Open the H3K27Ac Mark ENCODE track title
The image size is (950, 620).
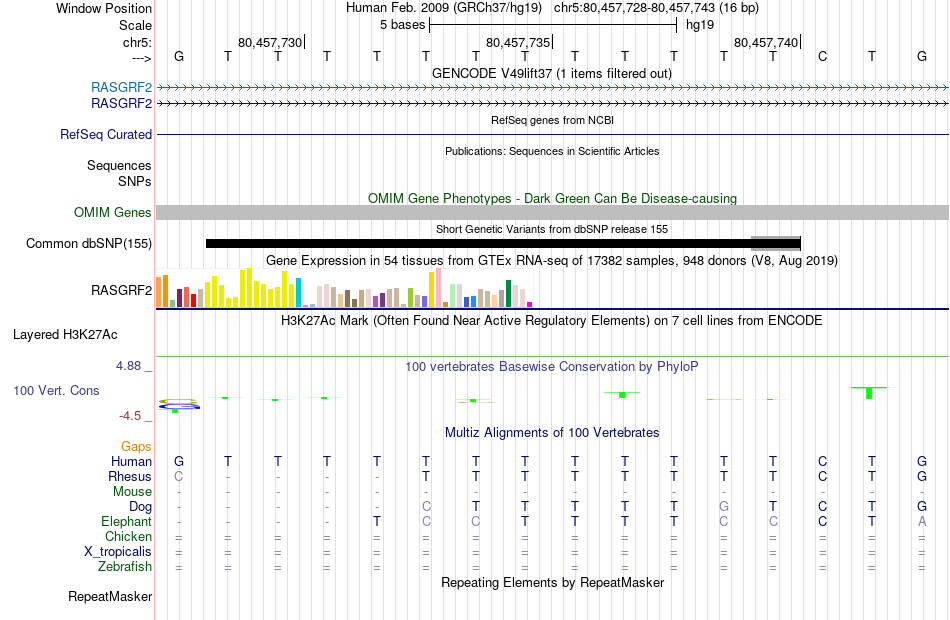click(x=551, y=321)
